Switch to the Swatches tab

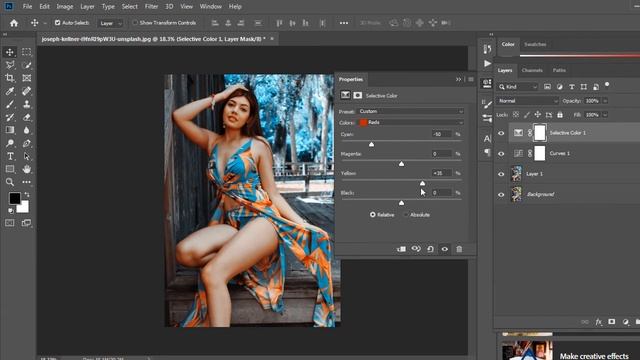click(535, 44)
